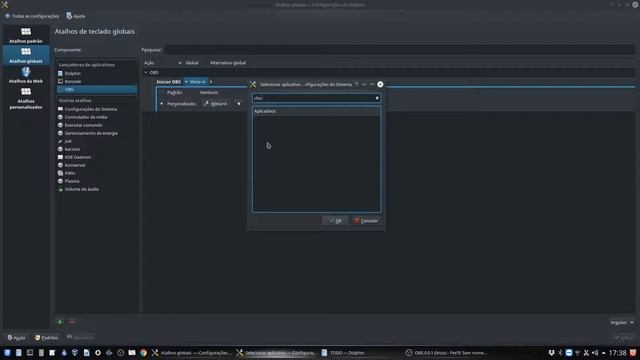
Task: Select the Personalizado shortcut radio button
Action: click(162, 104)
